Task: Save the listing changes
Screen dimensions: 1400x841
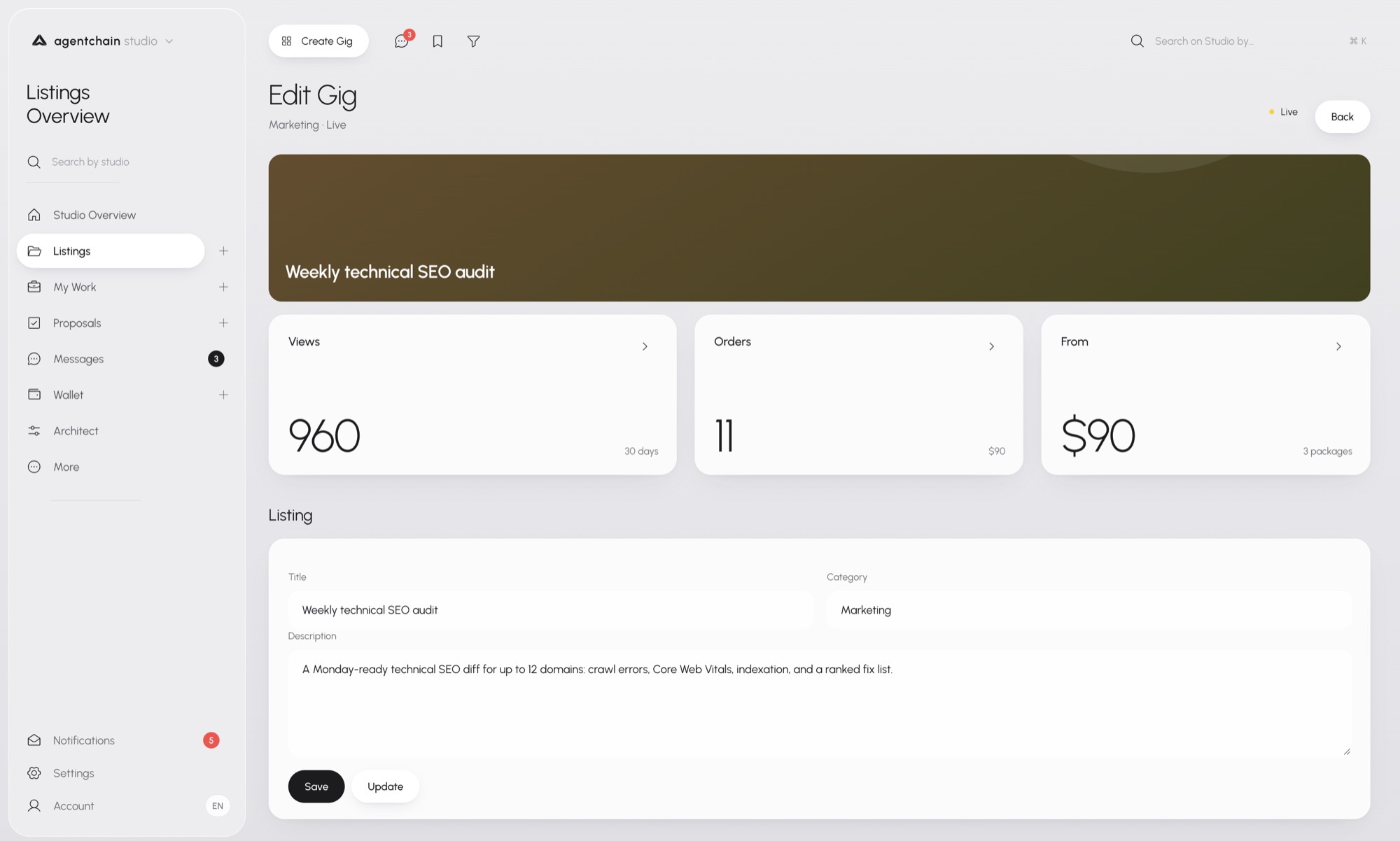Action: click(x=316, y=786)
